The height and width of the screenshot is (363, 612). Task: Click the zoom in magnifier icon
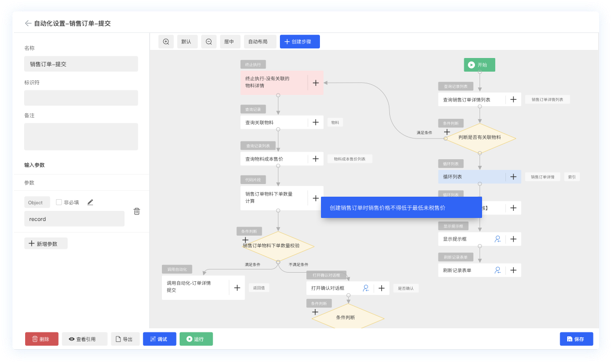(x=166, y=42)
